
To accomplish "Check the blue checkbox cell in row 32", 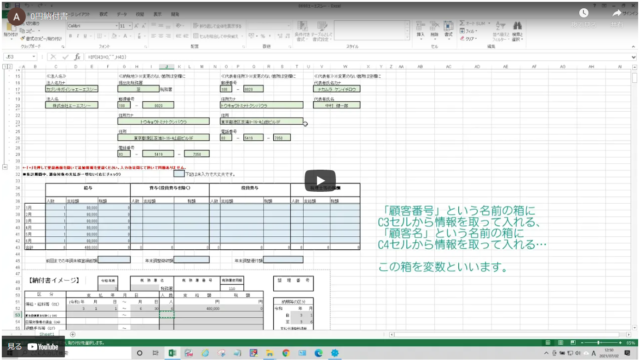I will 179,174.
